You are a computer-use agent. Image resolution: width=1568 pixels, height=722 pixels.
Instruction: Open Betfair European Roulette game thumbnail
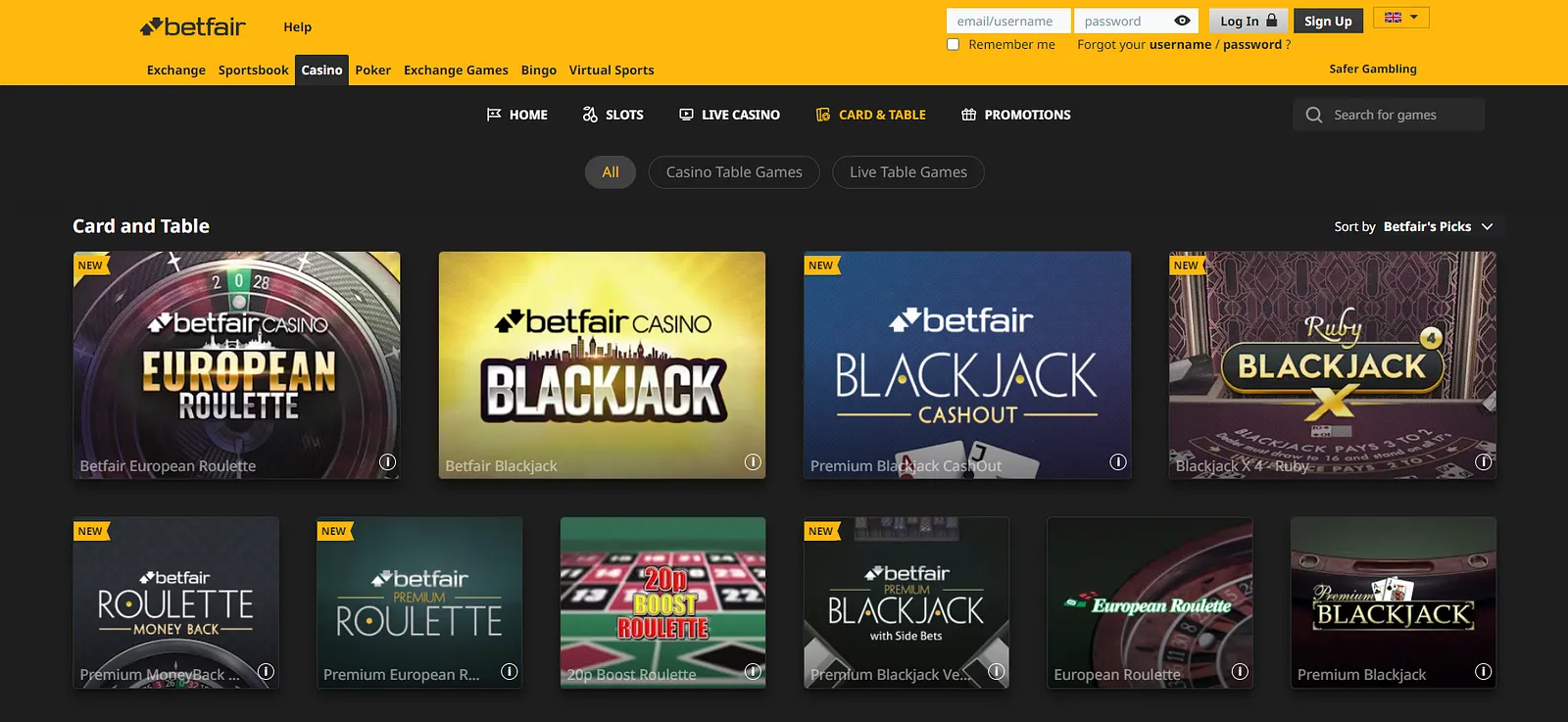coord(236,365)
